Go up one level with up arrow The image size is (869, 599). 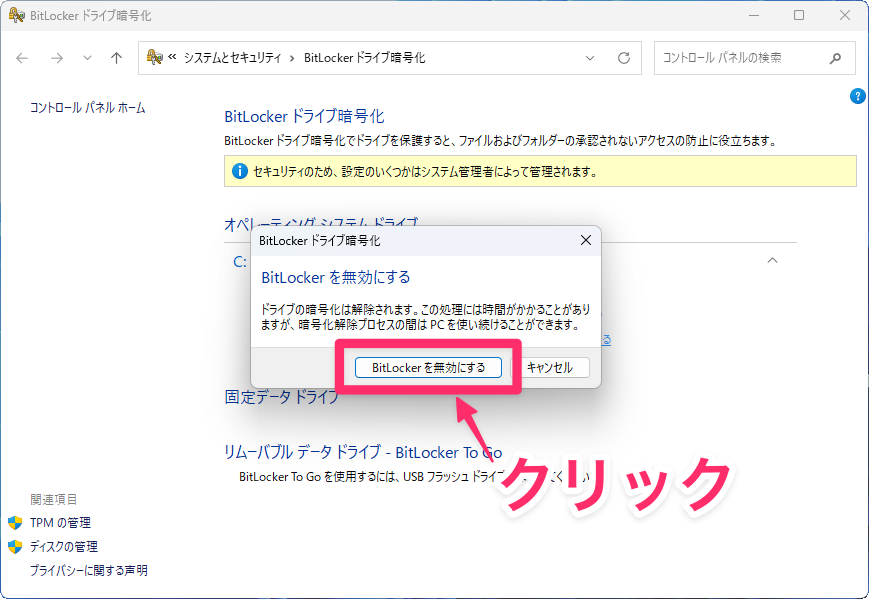(116, 58)
